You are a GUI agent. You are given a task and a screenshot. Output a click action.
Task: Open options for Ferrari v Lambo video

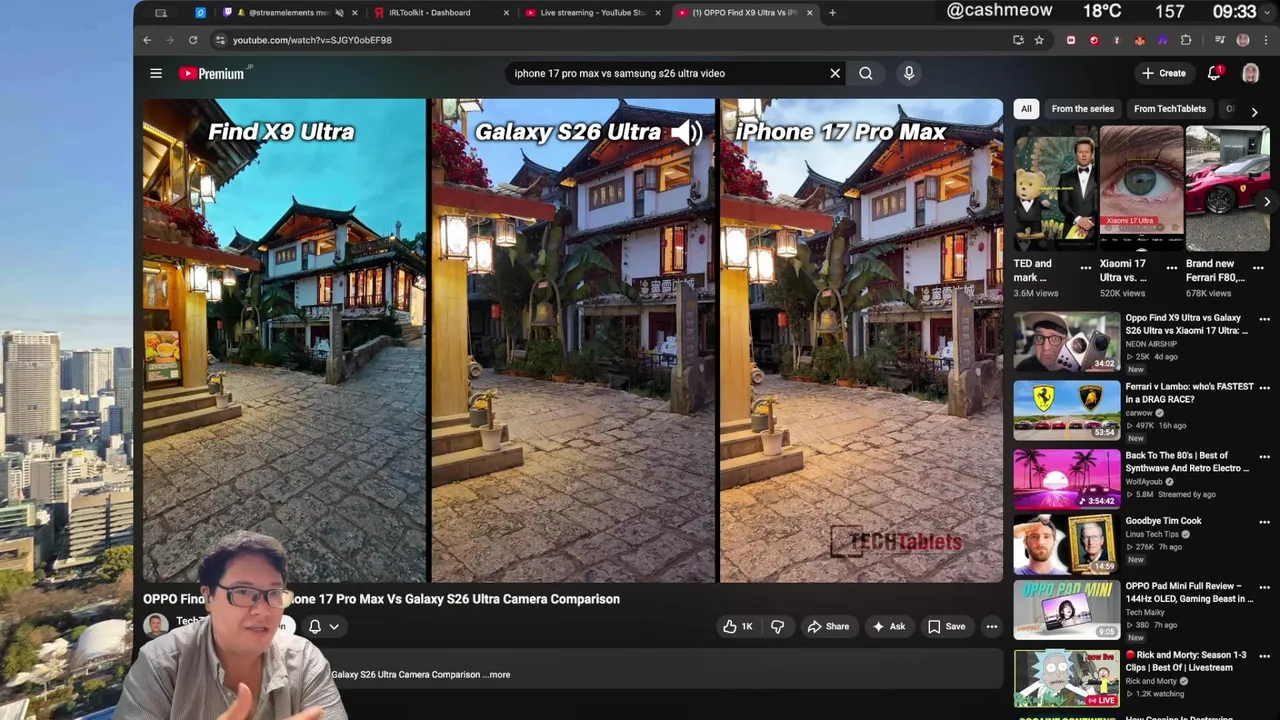(1264, 387)
